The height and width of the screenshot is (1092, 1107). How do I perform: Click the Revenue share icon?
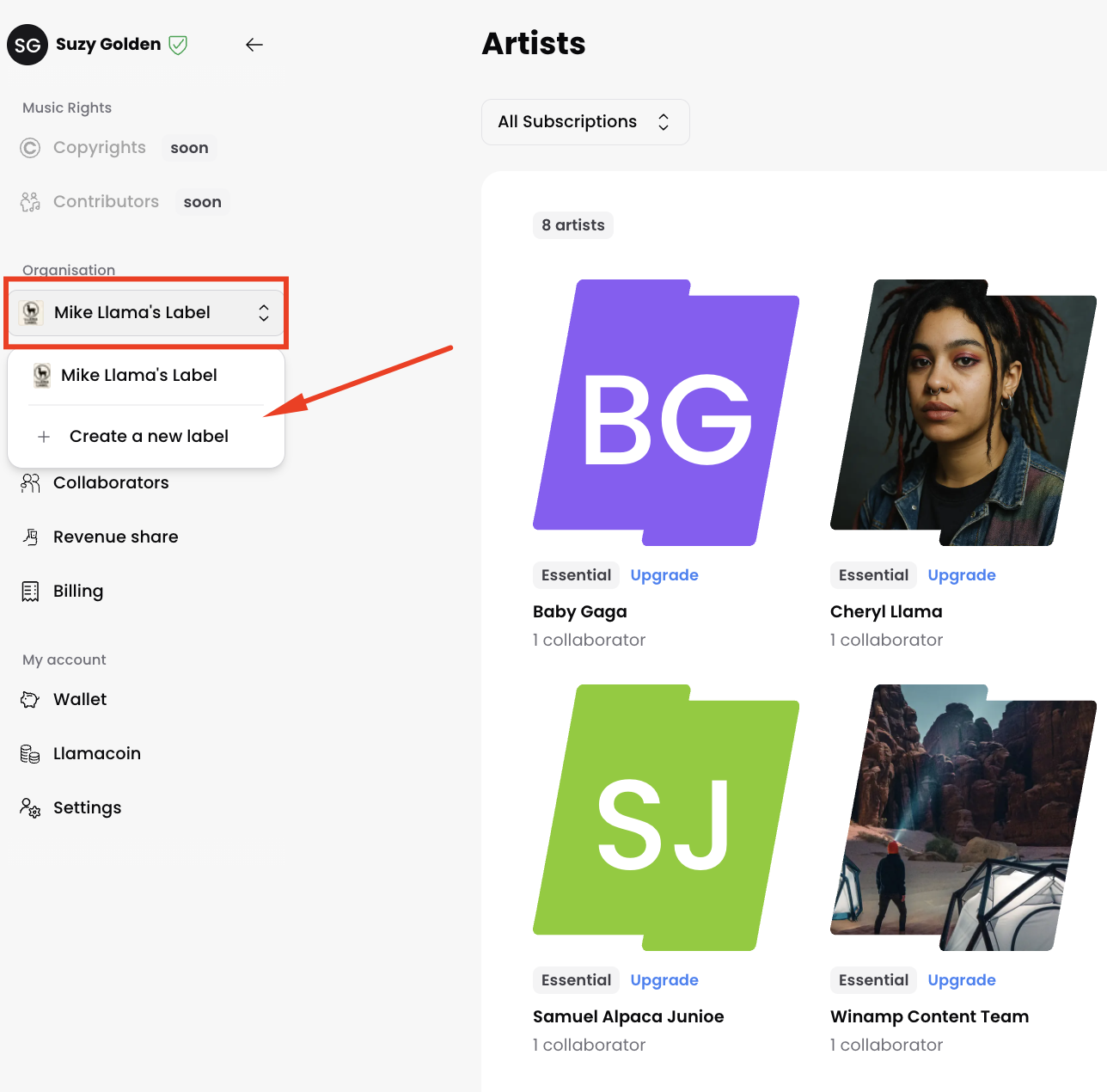pyautogui.click(x=30, y=537)
